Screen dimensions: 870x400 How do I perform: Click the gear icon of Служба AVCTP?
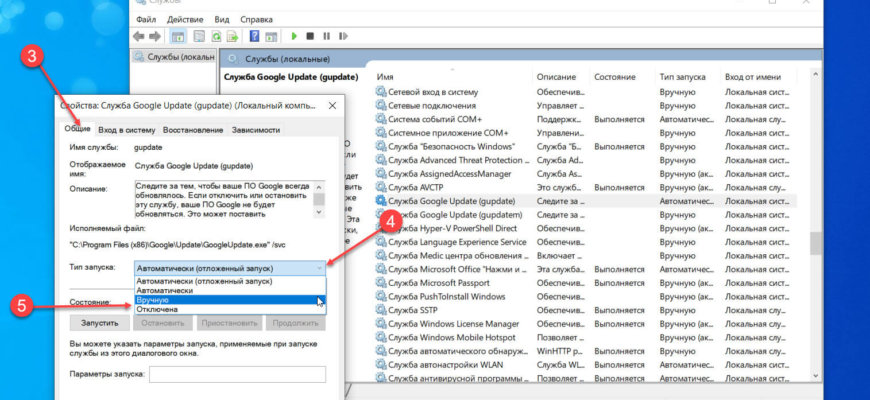(381, 187)
